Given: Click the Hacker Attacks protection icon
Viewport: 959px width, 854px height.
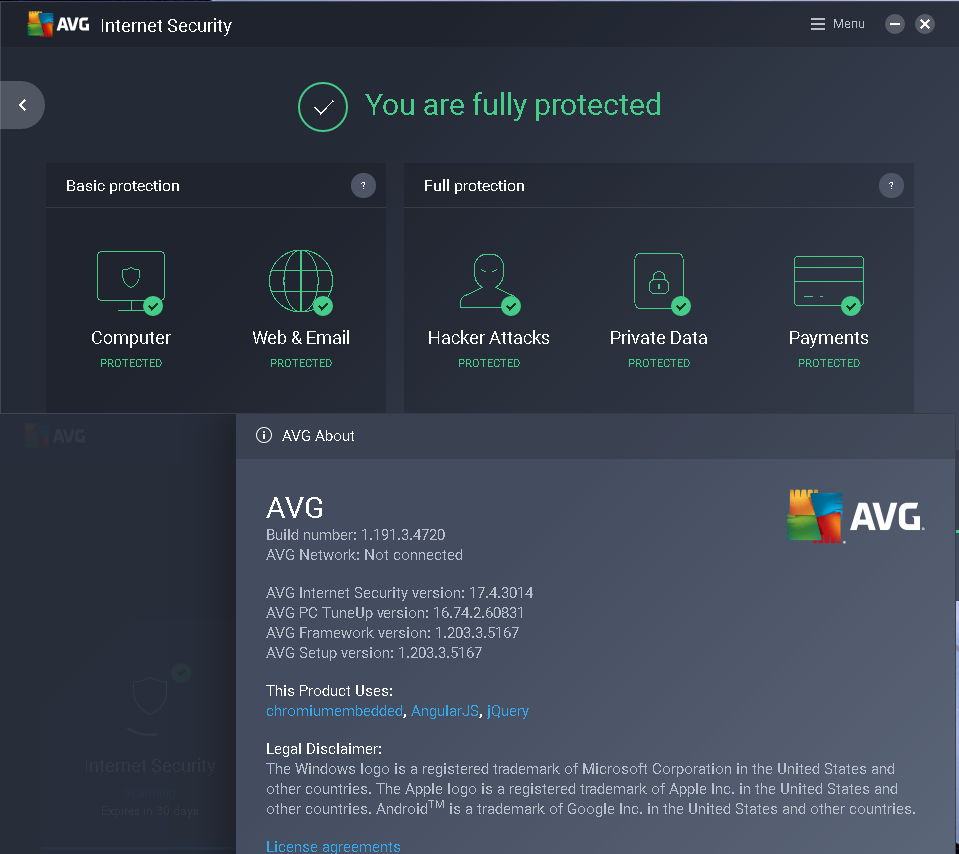Looking at the screenshot, I should coord(488,281).
